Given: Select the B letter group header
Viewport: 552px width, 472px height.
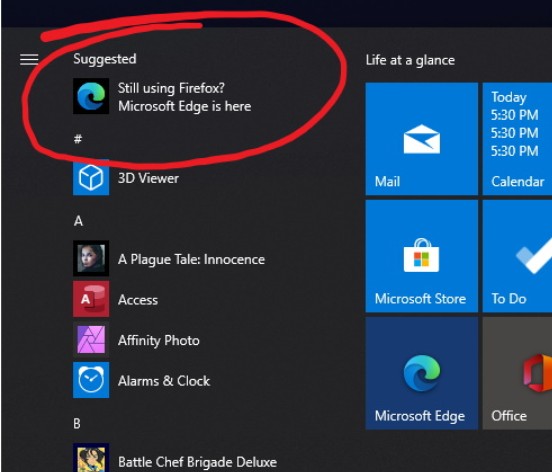Looking at the screenshot, I should click(x=77, y=423).
